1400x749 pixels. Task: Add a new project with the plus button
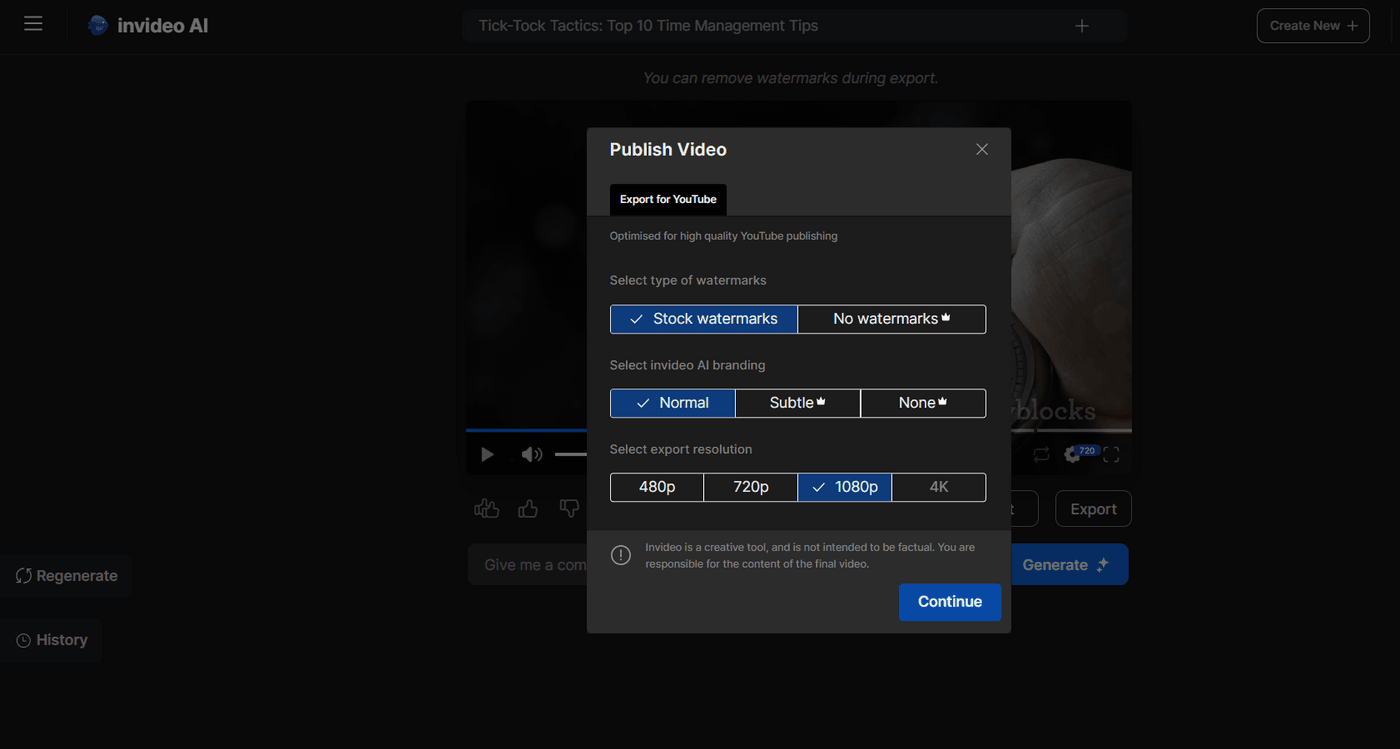point(1081,25)
